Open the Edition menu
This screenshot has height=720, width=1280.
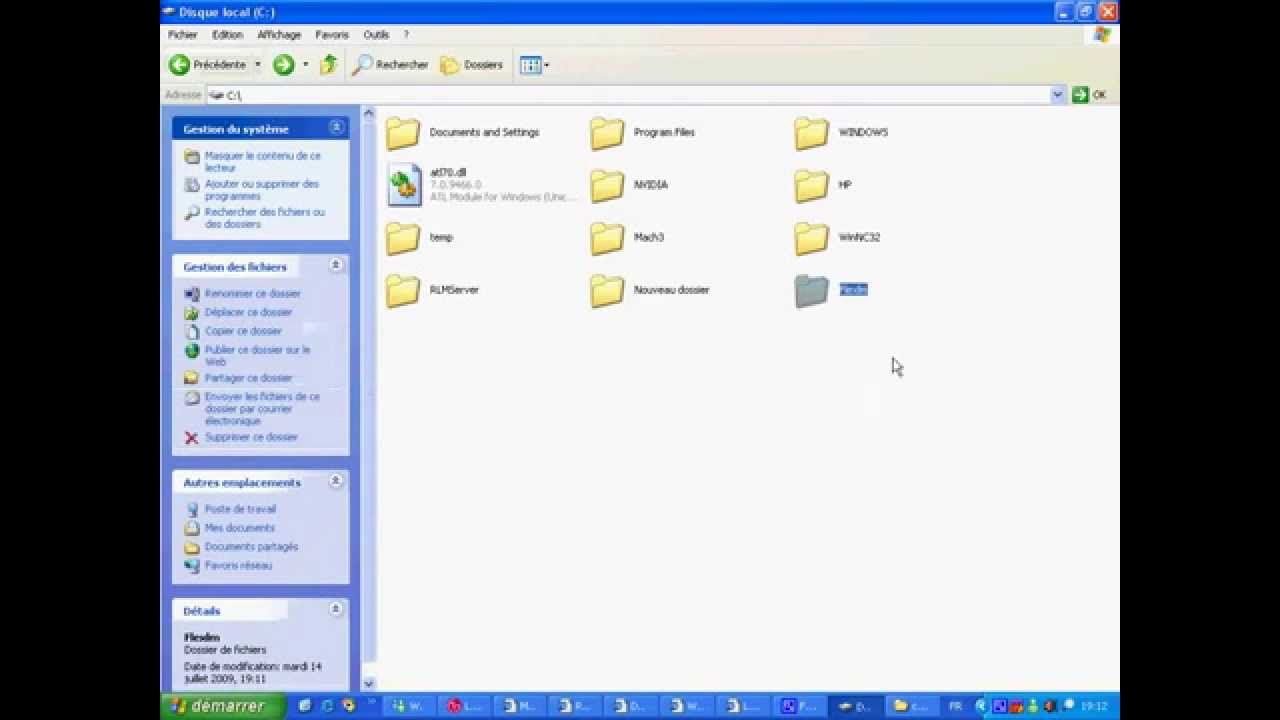(227, 35)
